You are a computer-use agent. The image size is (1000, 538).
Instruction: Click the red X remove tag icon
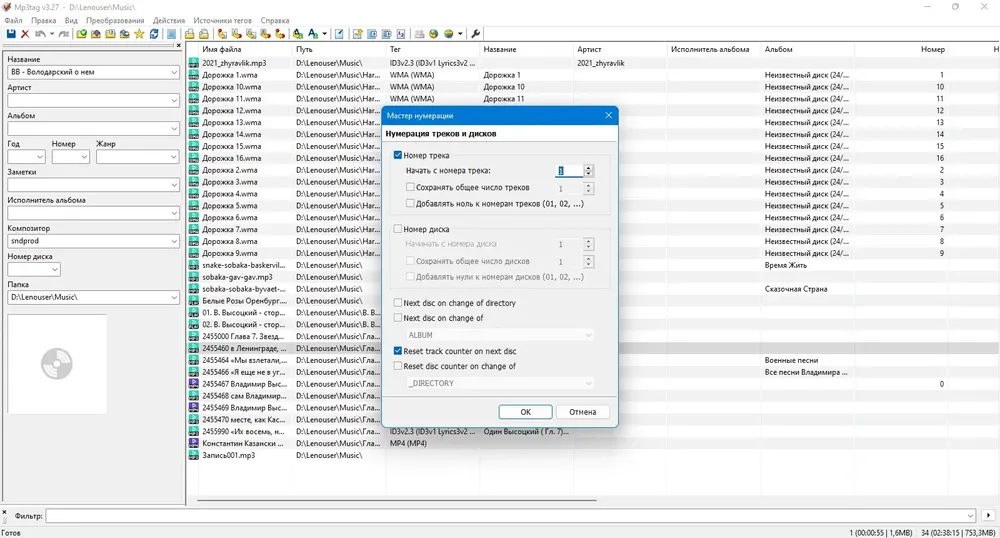coord(25,34)
